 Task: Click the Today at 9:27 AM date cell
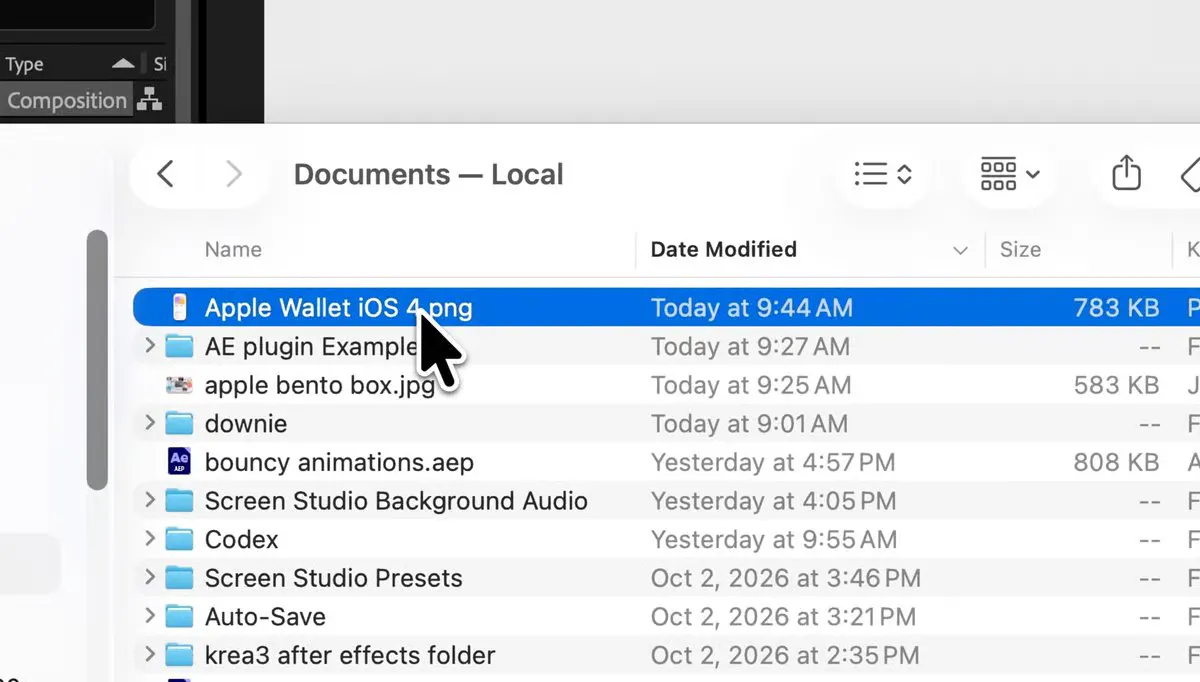[x=750, y=346]
